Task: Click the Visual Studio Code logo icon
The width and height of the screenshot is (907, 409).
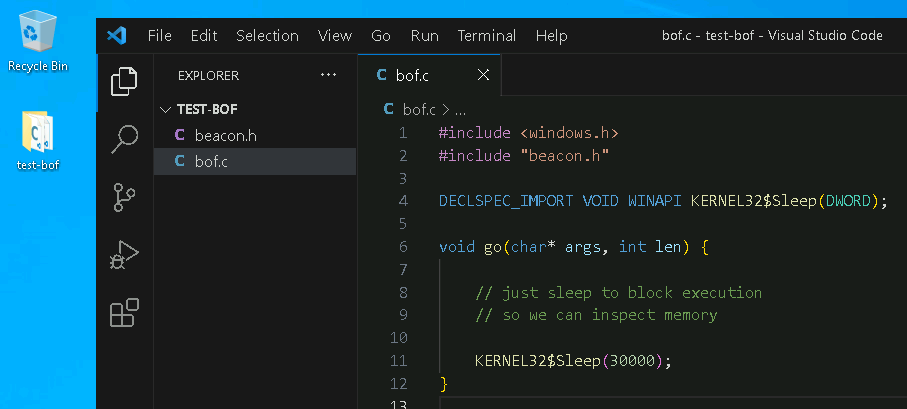Action: point(116,36)
